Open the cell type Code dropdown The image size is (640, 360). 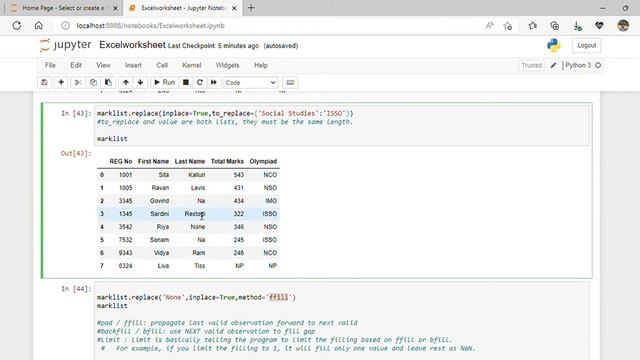click(251, 82)
